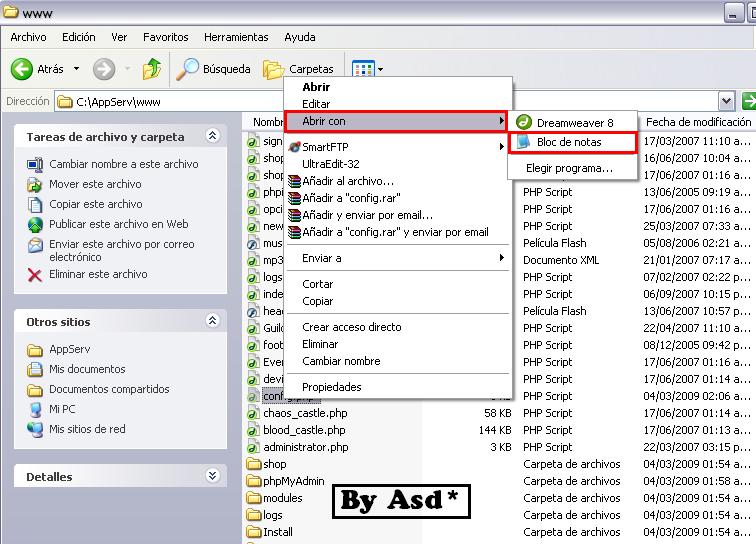The width and height of the screenshot is (756, 544).
Task: Click red X Eliminar este archivo icon
Action: coord(35,275)
